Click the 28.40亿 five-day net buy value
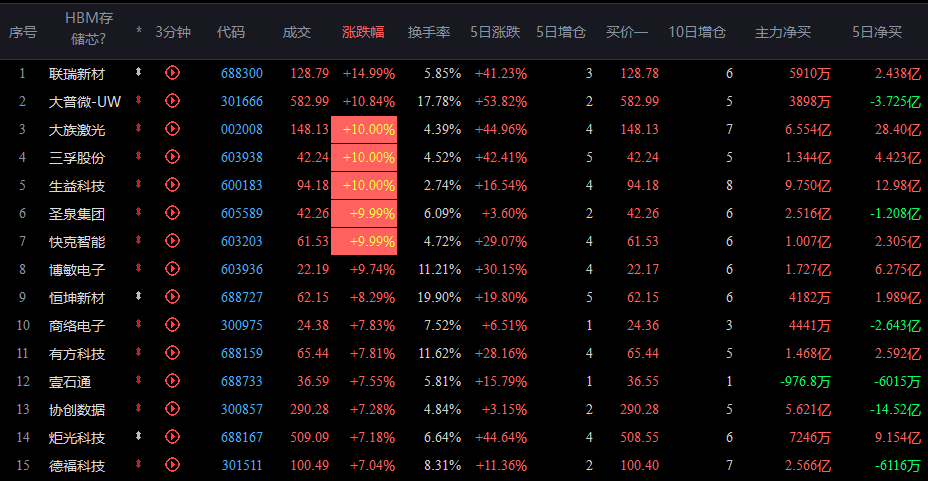This screenshot has height=481, width=928. (x=898, y=129)
